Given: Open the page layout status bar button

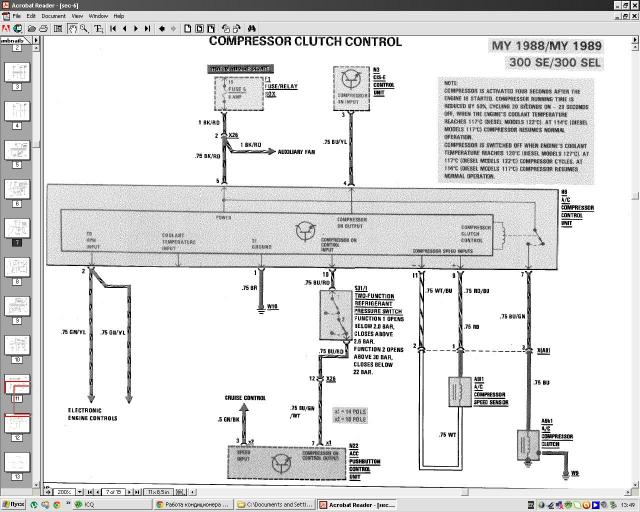Looking at the screenshot, I should pyautogui.click(x=180, y=492).
